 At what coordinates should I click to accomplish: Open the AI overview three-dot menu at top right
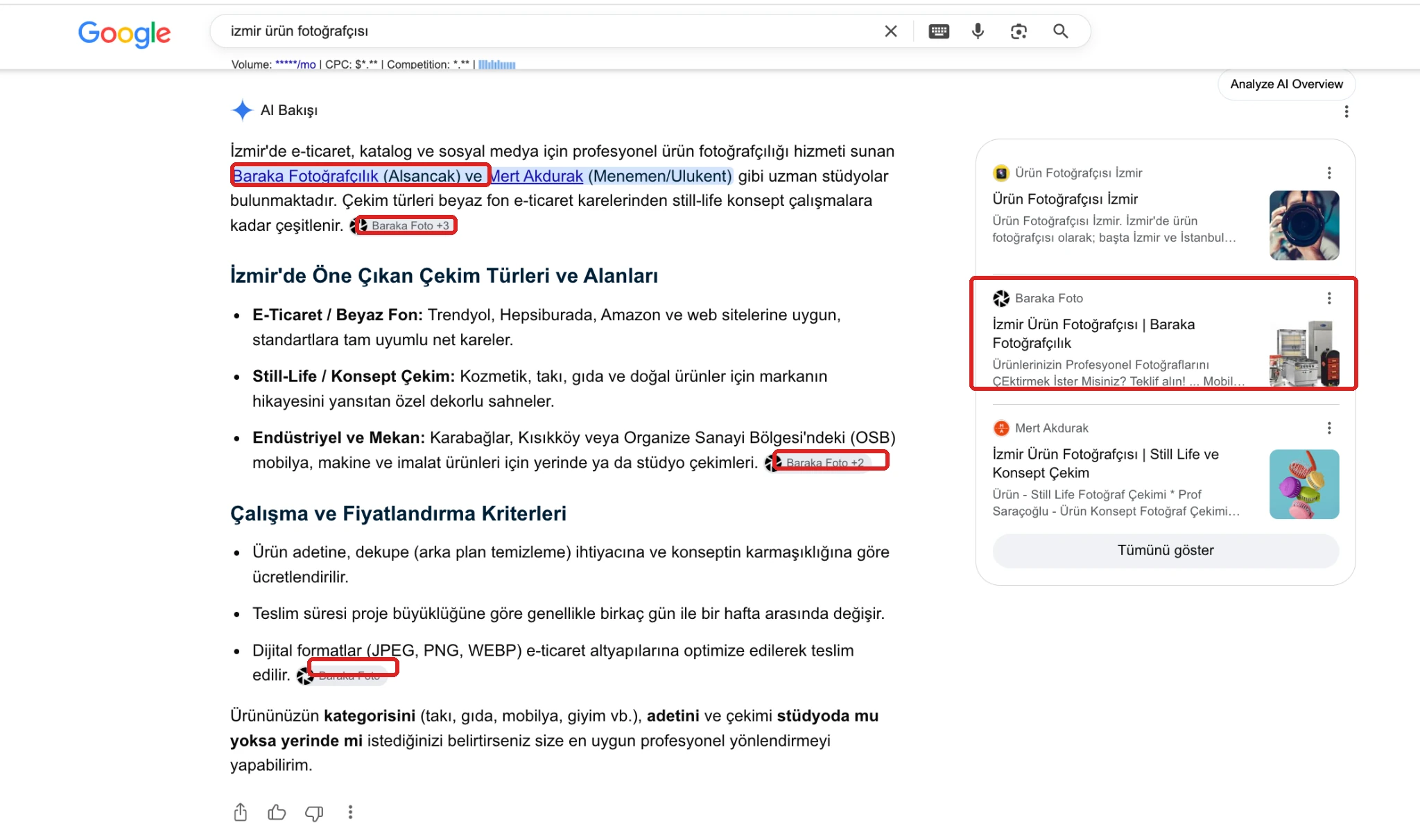pos(1346,112)
